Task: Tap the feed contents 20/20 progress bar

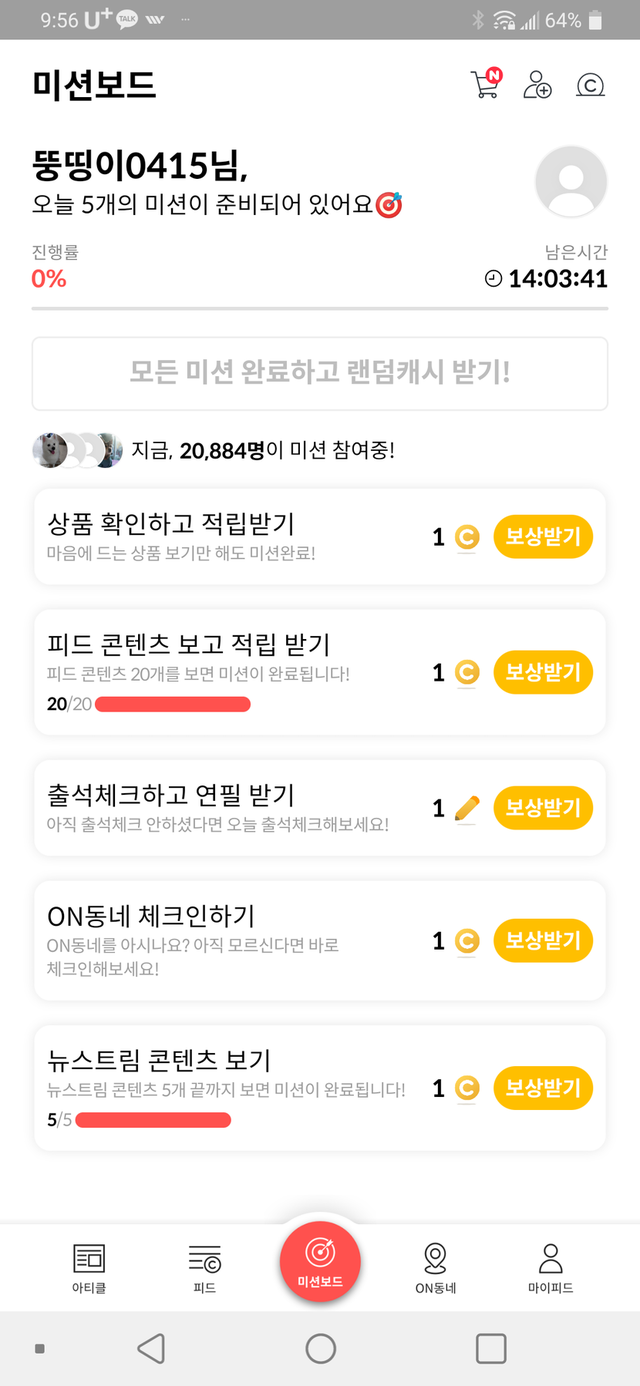Action: (x=173, y=705)
